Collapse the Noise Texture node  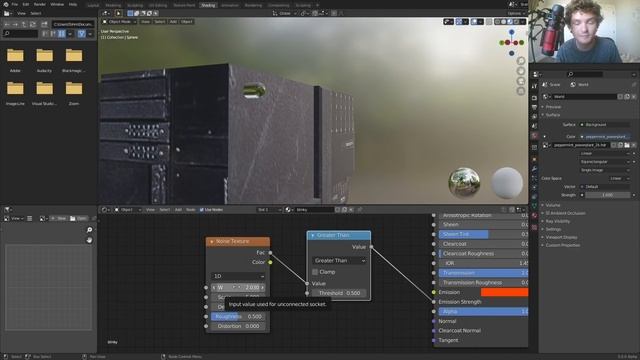(211, 242)
